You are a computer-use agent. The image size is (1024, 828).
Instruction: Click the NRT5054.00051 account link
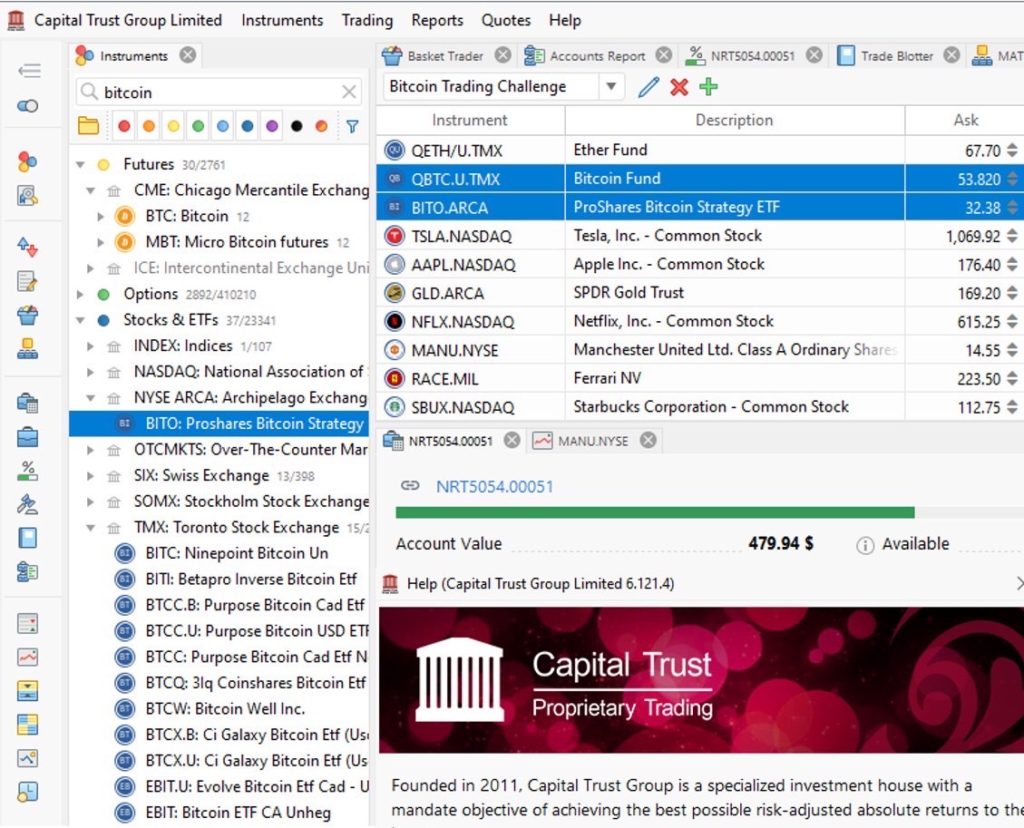tap(494, 487)
